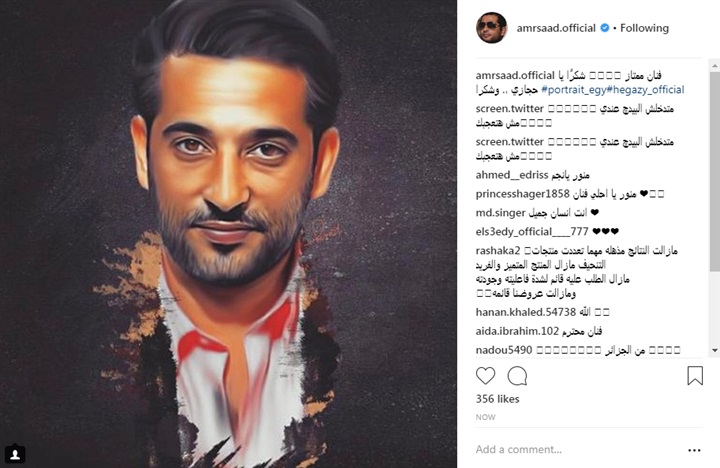The image size is (720, 468).
Task: Open amrsaad.official username in header
Action: click(x=556, y=28)
